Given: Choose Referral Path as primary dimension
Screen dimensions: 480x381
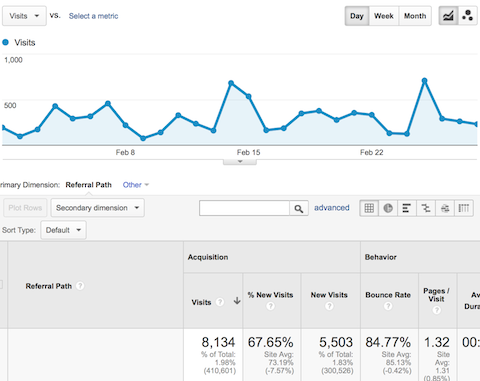Looking at the screenshot, I should (88, 185).
